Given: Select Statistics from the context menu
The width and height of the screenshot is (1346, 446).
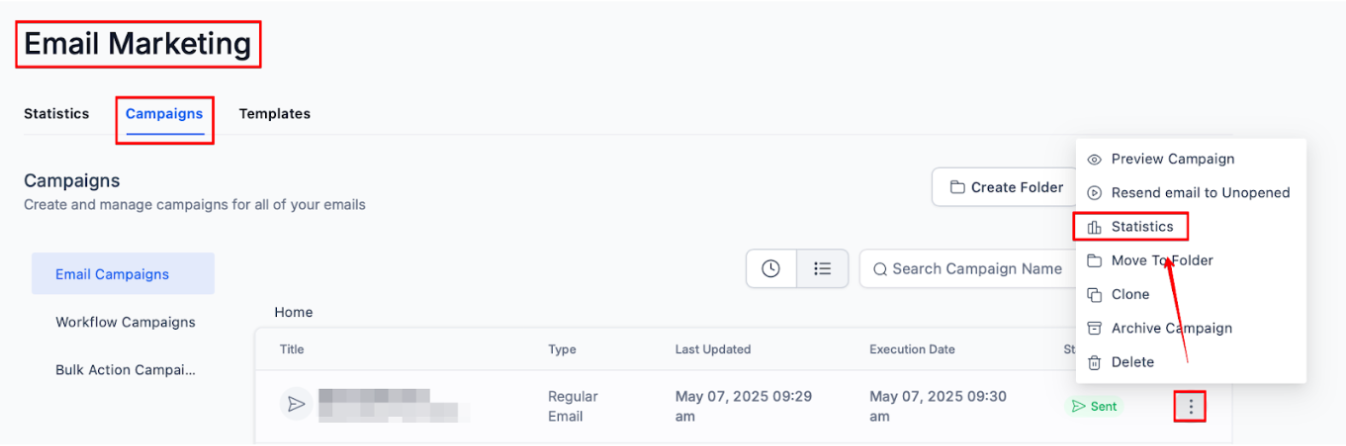Looking at the screenshot, I should 1141,227.
